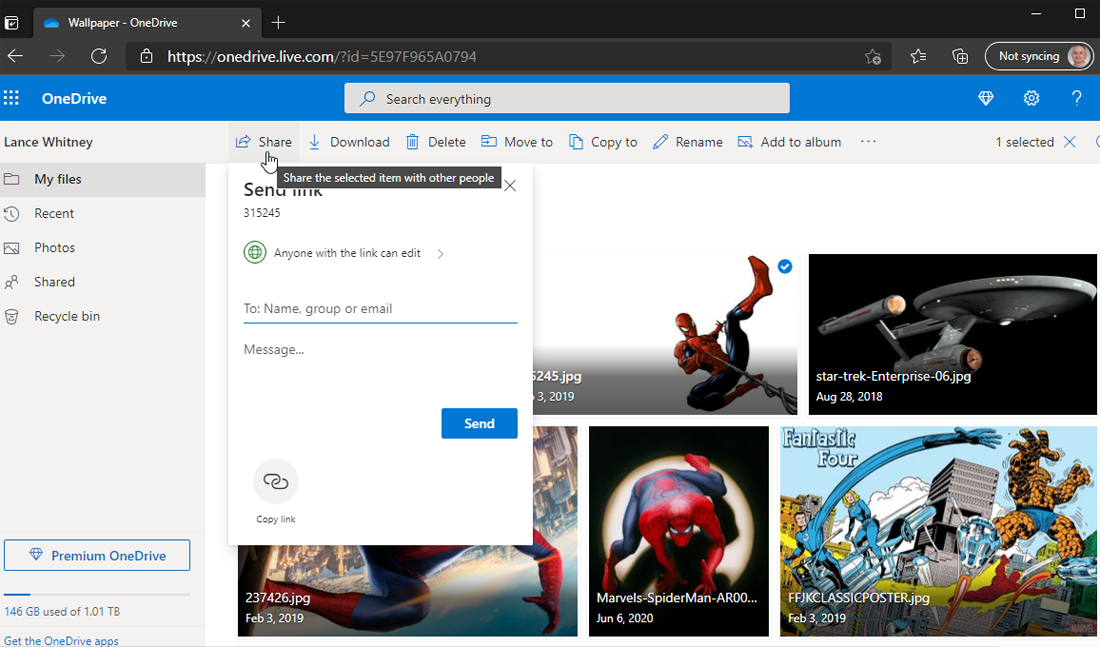Open the Settings gear in OneDrive header

(1031, 98)
